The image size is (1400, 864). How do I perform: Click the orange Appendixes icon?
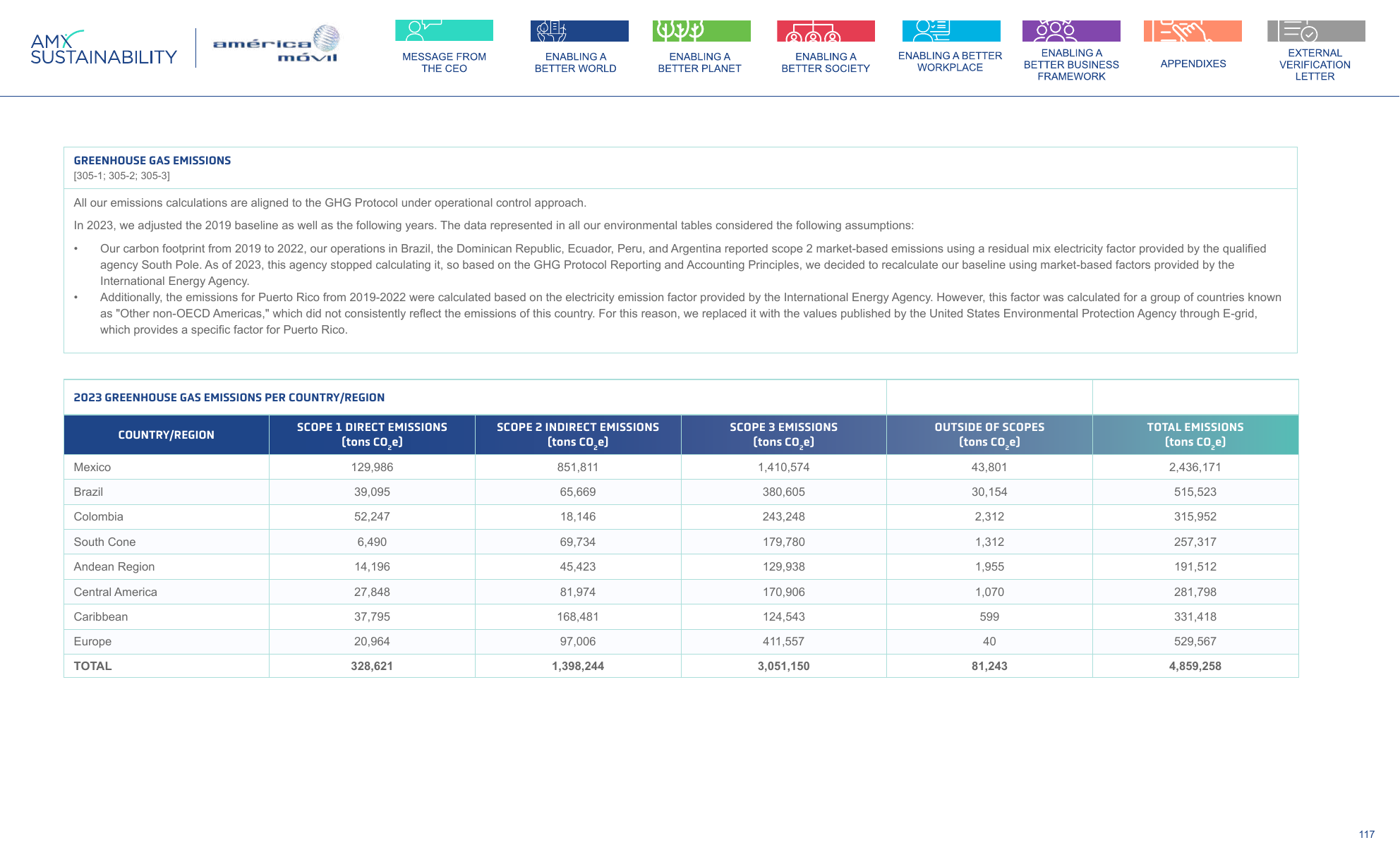1193,30
